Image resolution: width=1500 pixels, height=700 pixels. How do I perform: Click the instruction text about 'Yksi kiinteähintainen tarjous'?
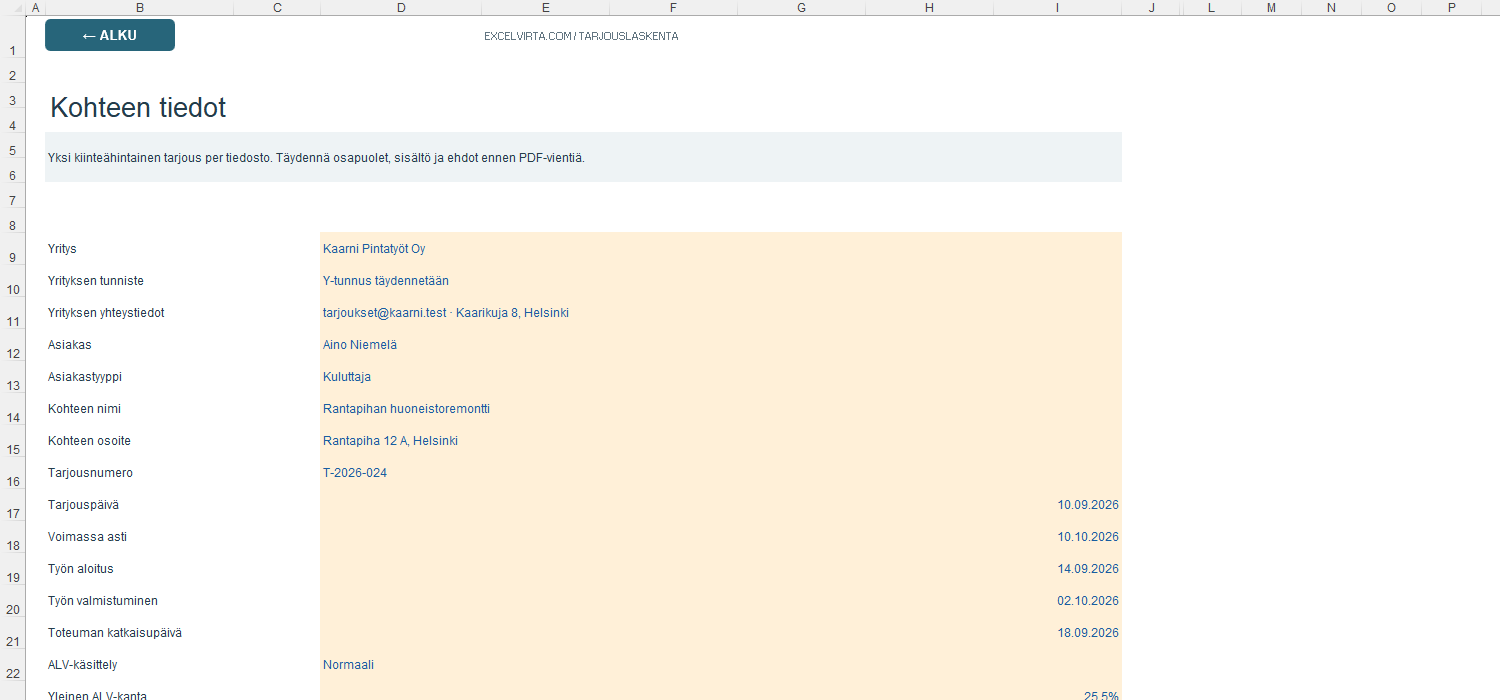316,158
